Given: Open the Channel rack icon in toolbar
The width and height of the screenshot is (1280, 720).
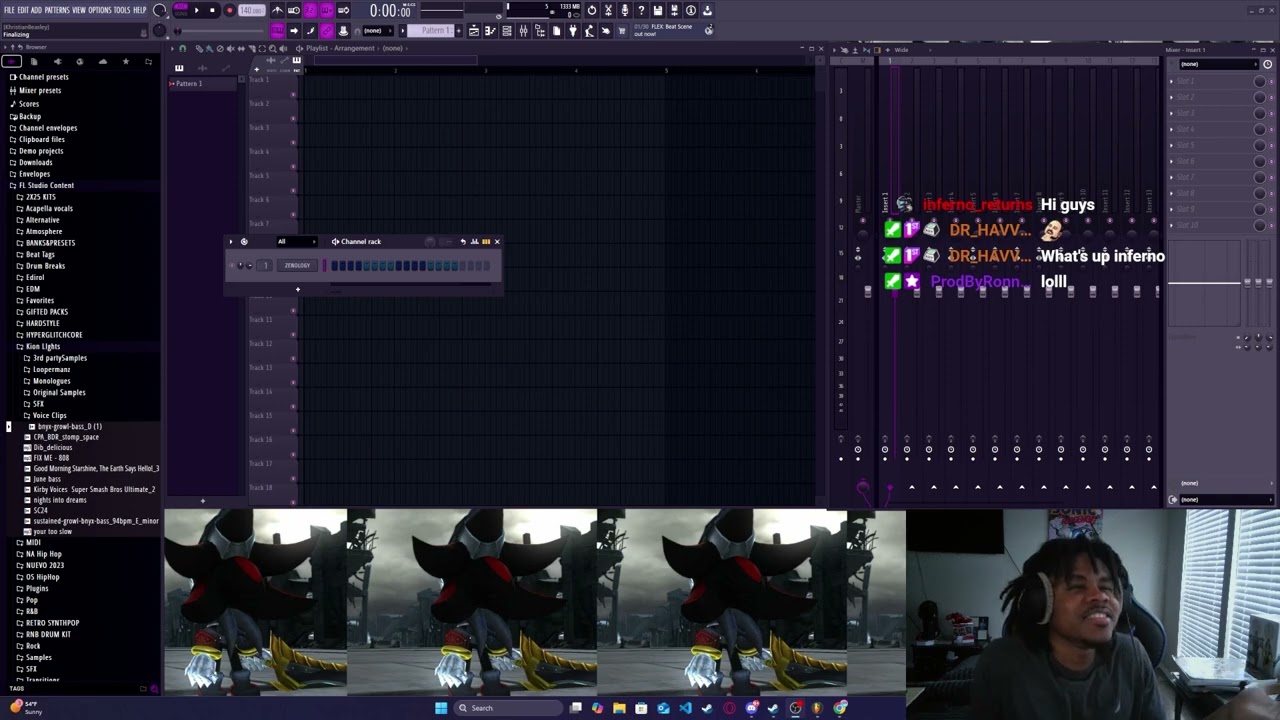Looking at the screenshot, I should 507,31.
